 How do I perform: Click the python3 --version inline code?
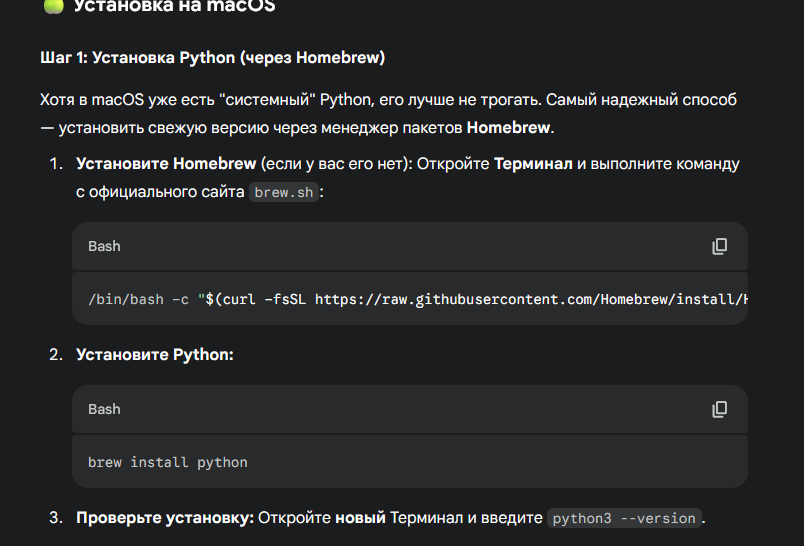click(624, 518)
